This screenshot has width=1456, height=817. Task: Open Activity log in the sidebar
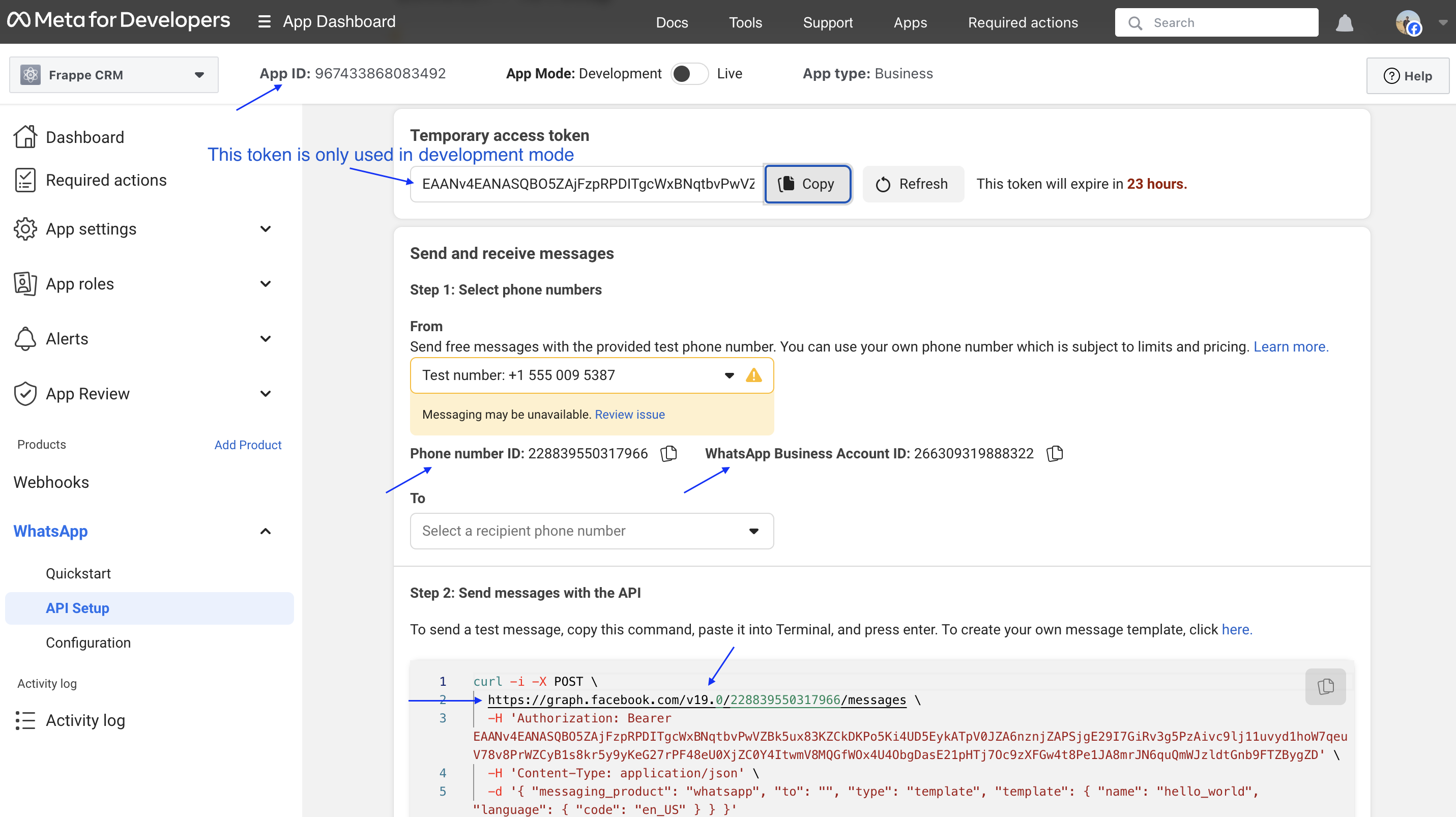(85, 720)
